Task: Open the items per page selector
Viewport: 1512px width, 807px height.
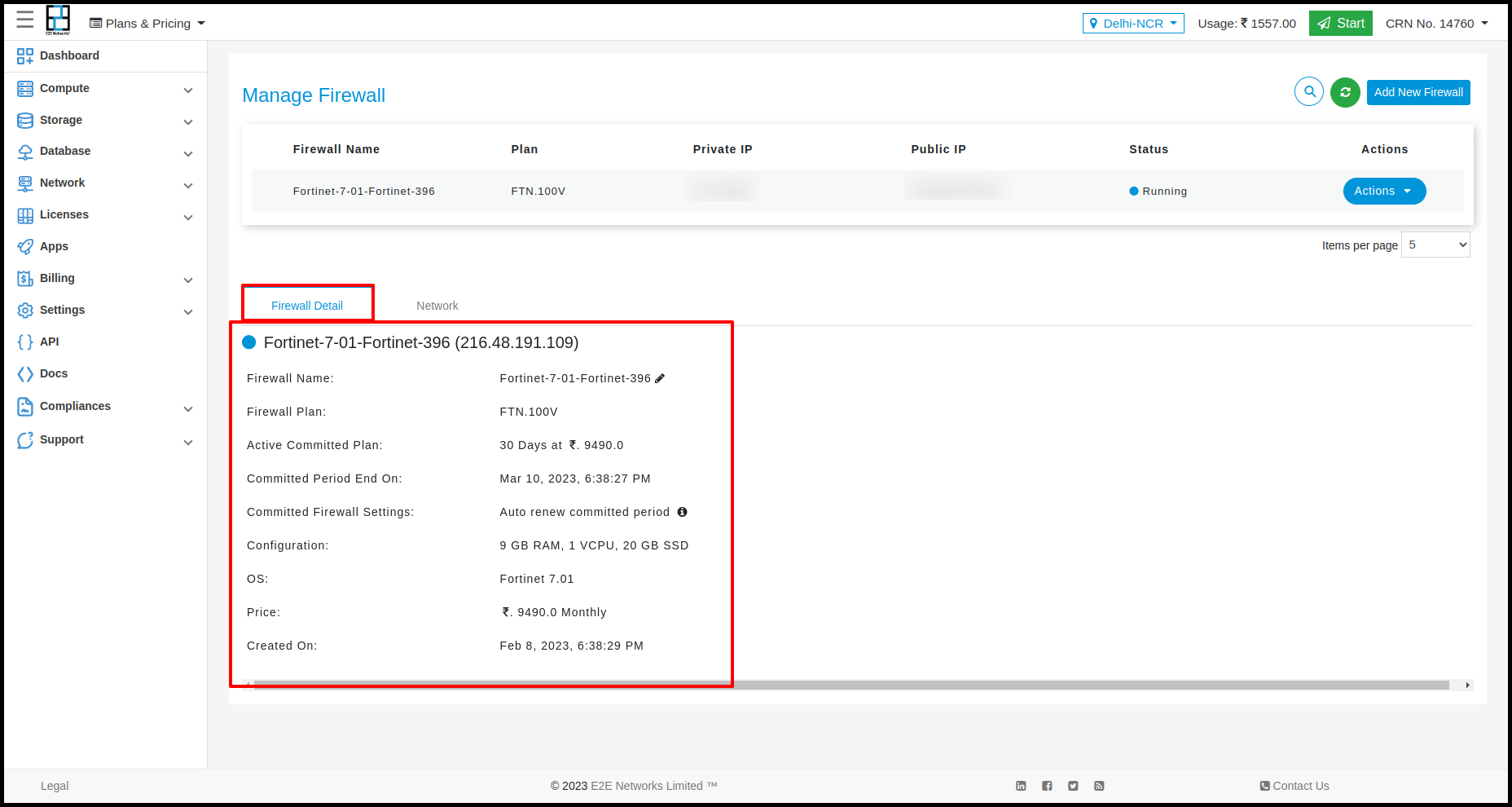Action: tap(1435, 245)
